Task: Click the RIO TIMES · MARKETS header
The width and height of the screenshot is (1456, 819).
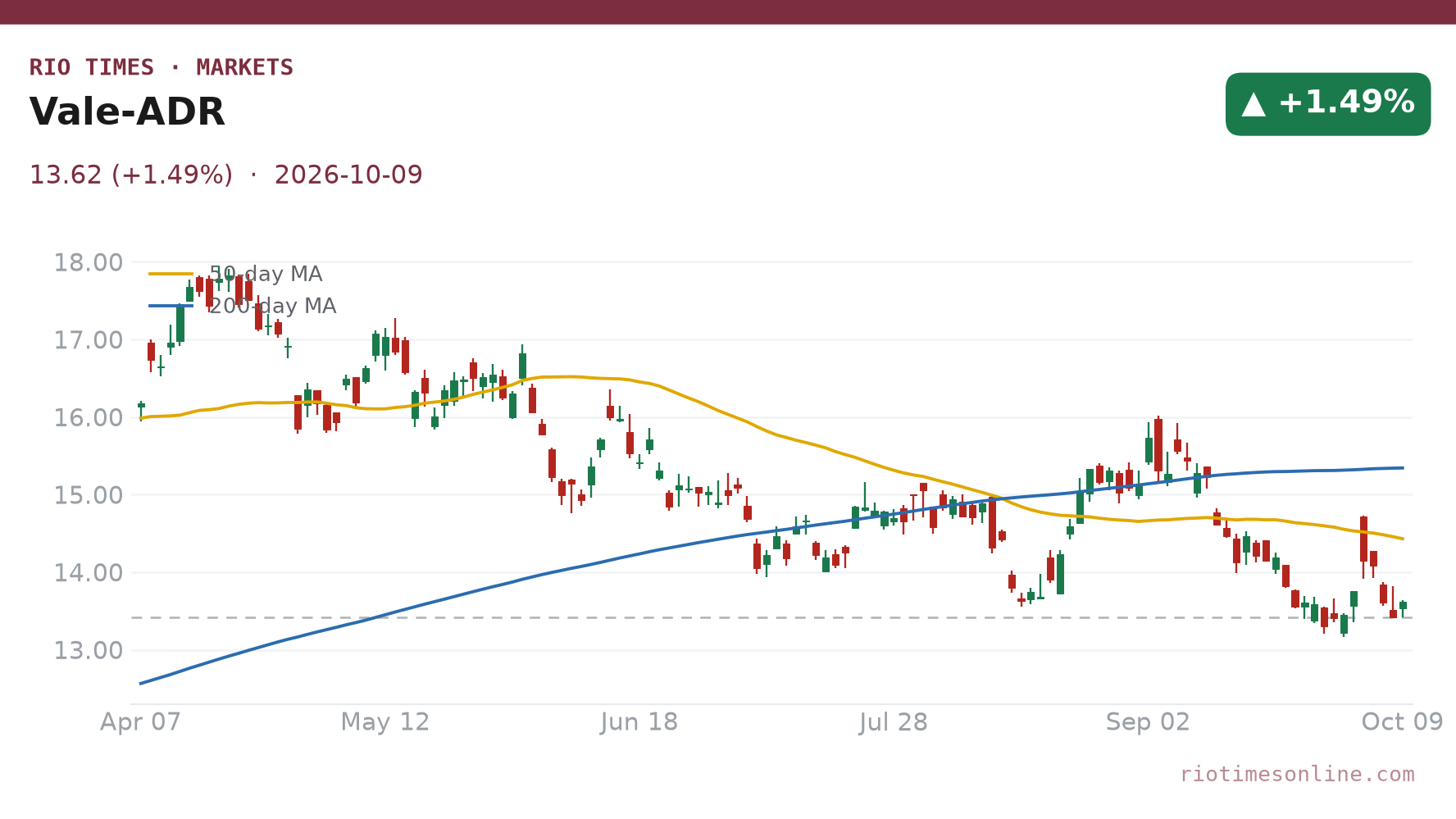Action: click(162, 67)
